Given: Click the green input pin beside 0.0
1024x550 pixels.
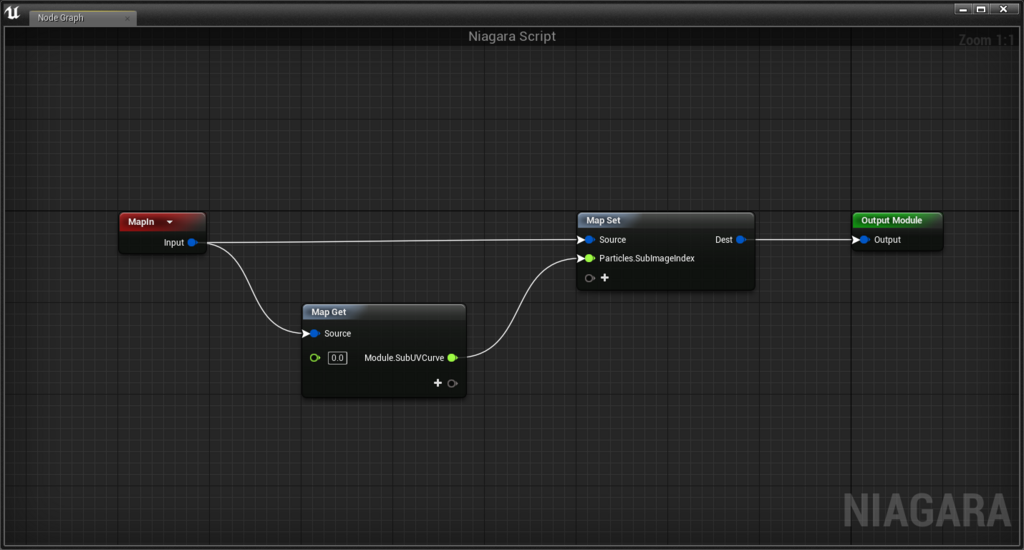Looking at the screenshot, I should click(315, 358).
